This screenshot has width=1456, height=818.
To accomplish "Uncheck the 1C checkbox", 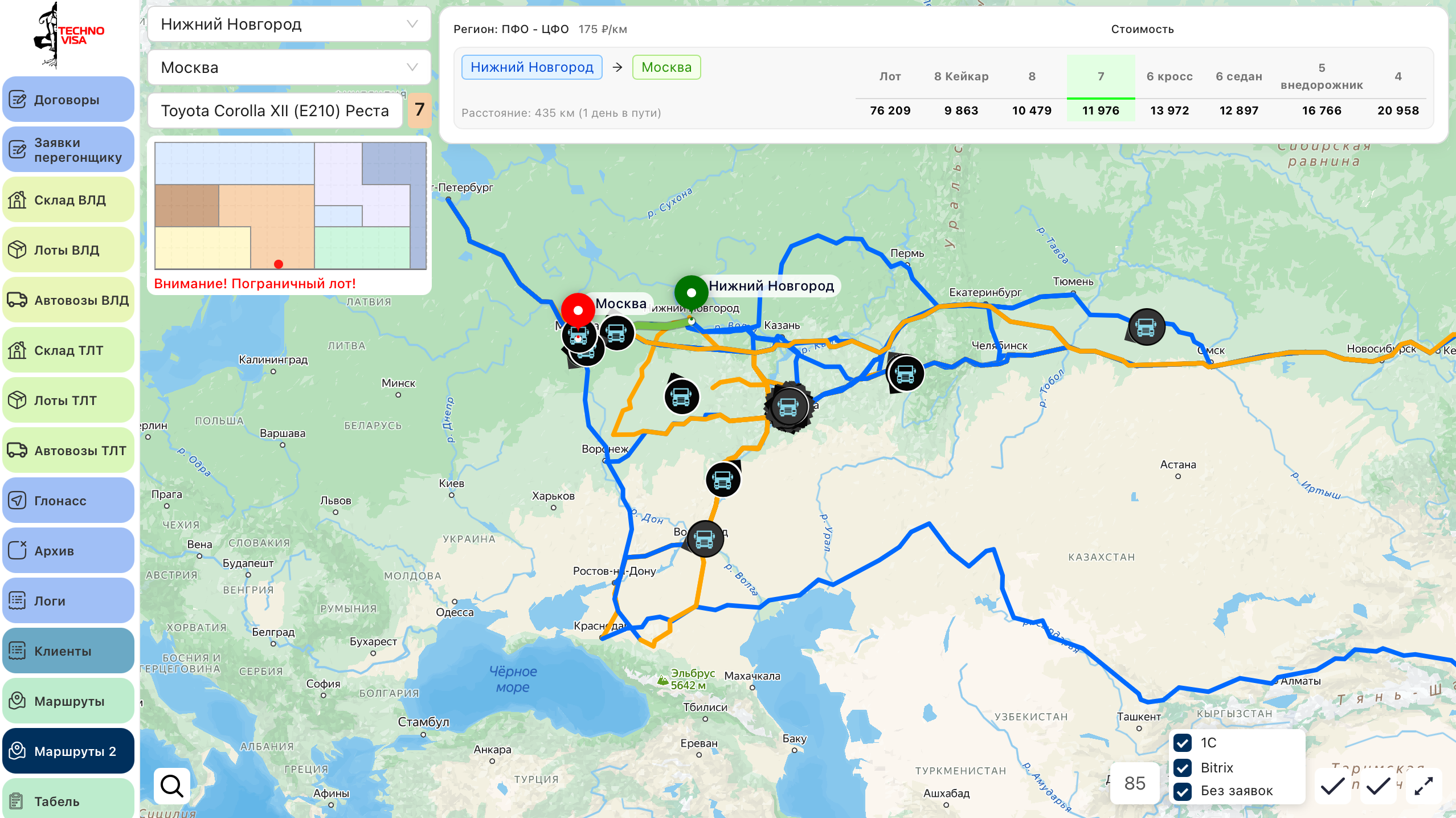I will 1183,743.
